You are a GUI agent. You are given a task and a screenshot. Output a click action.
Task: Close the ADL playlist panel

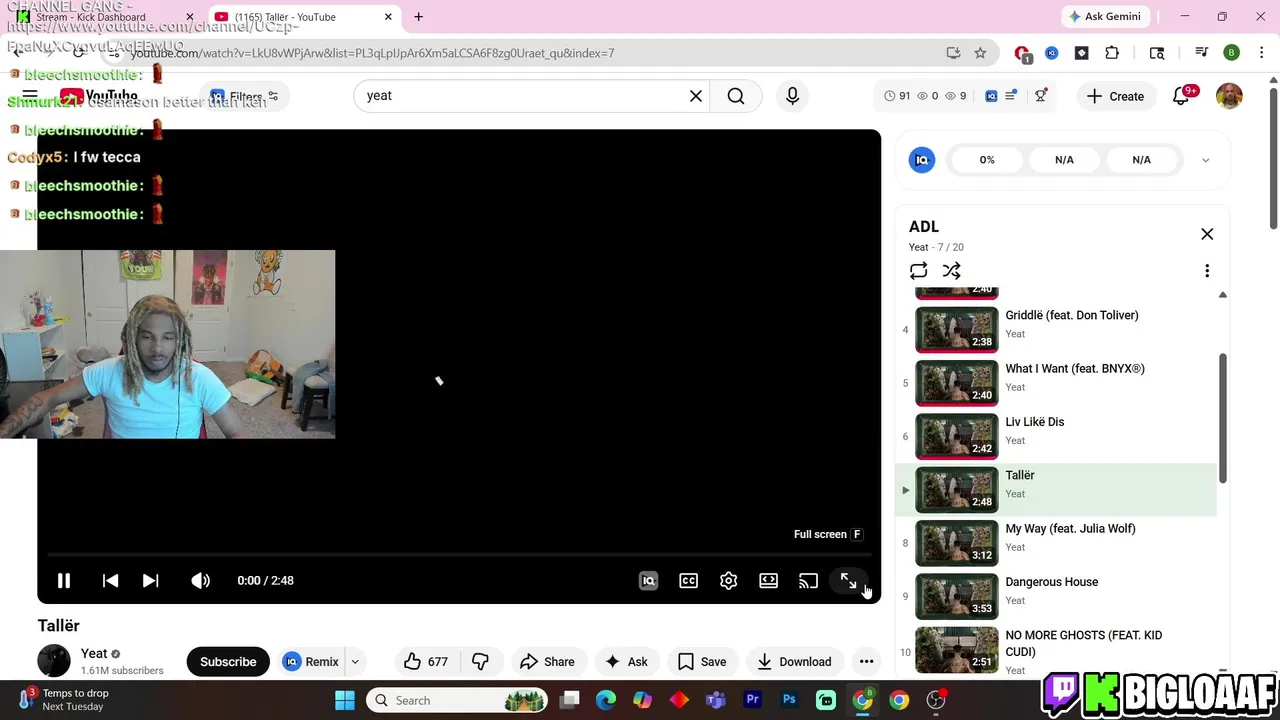(1207, 234)
